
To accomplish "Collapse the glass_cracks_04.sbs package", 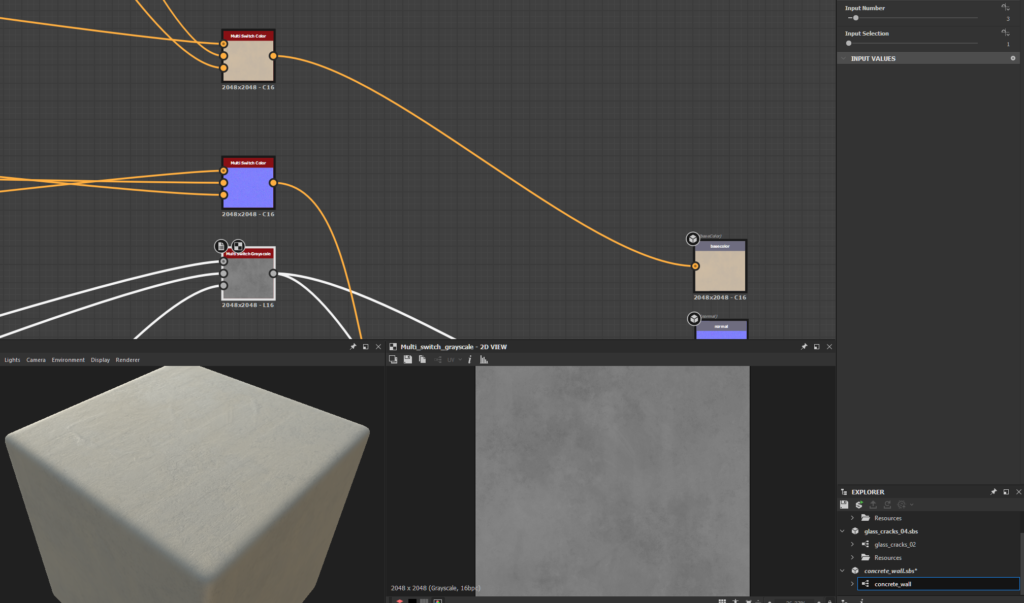I will 842,531.
